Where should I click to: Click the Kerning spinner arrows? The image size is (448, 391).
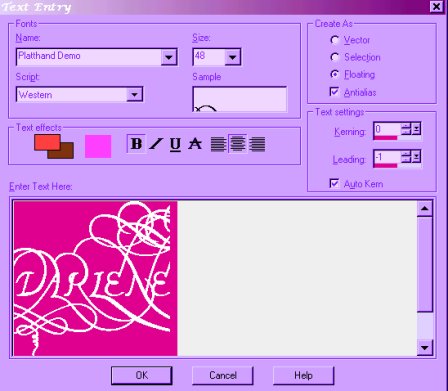click(406, 129)
